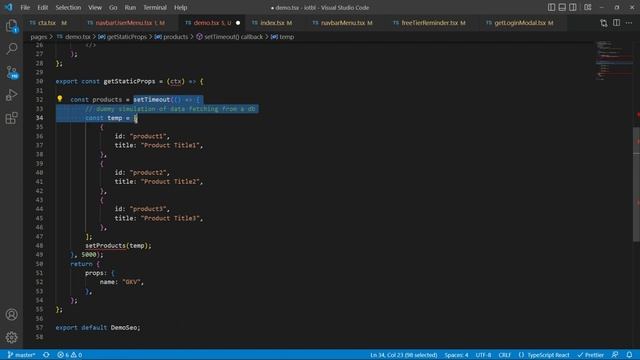Change line endings via CRLF
Viewport: 640px width, 360px height.
coord(504,355)
